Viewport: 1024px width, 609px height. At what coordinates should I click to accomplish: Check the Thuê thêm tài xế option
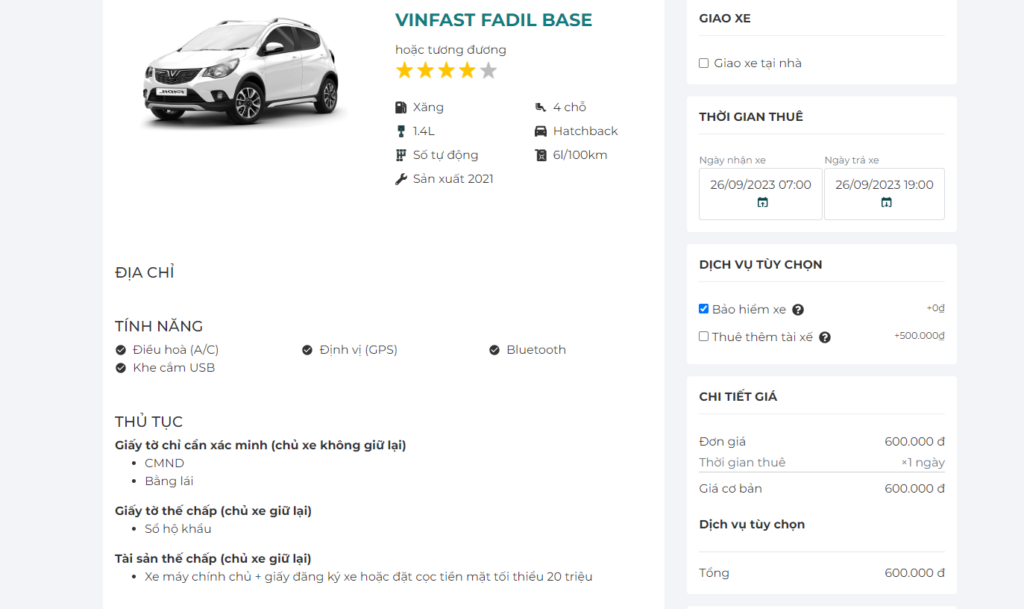pyautogui.click(x=704, y=337)
